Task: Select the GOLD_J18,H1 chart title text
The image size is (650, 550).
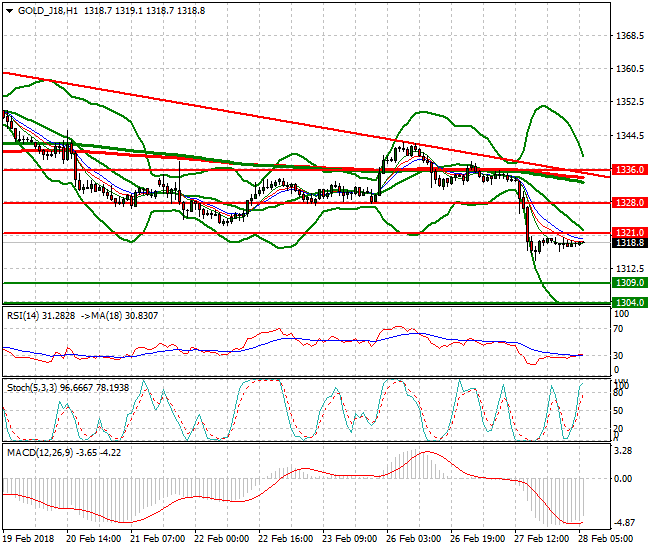Action: pyautogui.click(x=48, y=9)
